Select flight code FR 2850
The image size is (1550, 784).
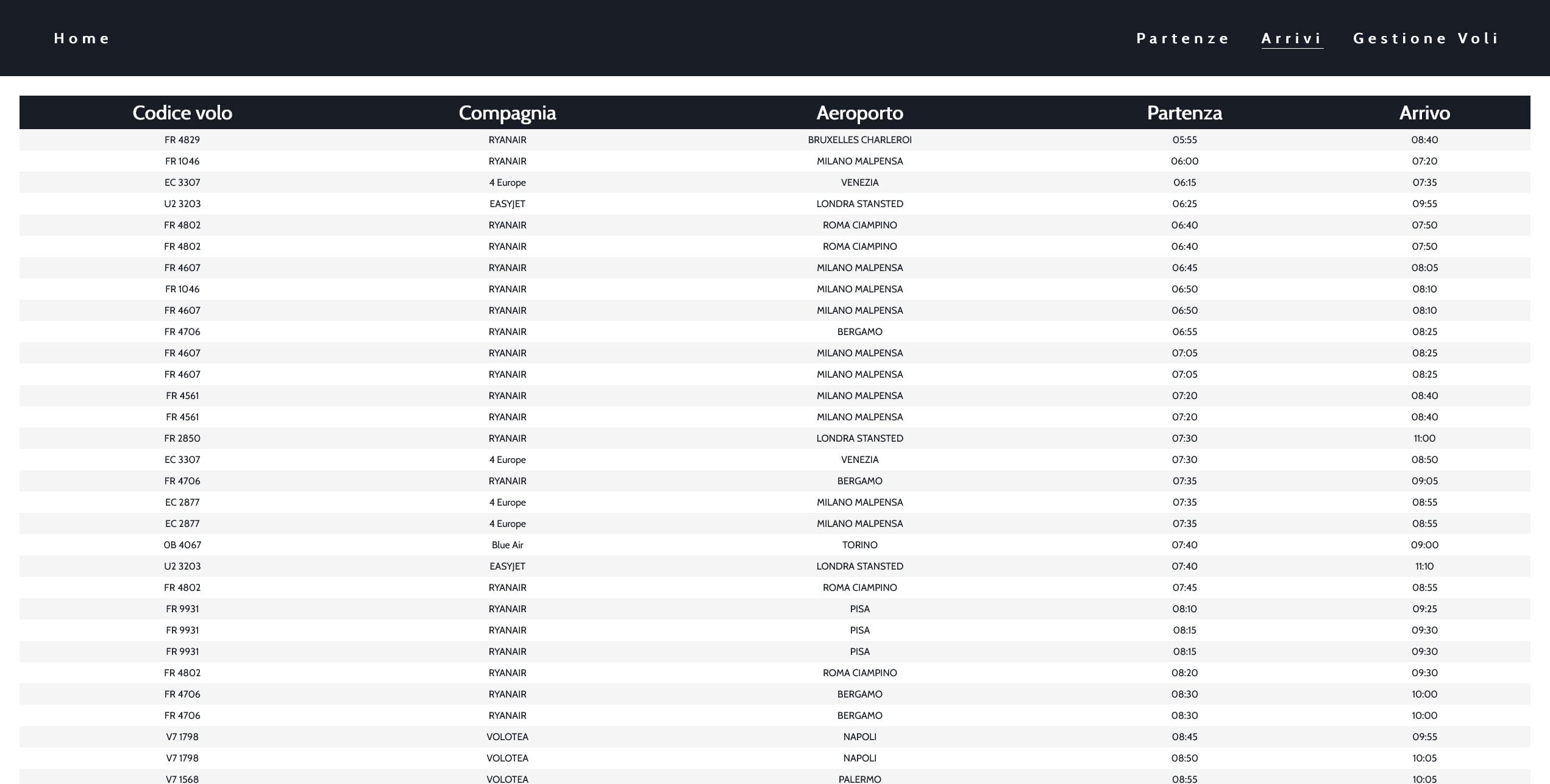click(182, 438)
